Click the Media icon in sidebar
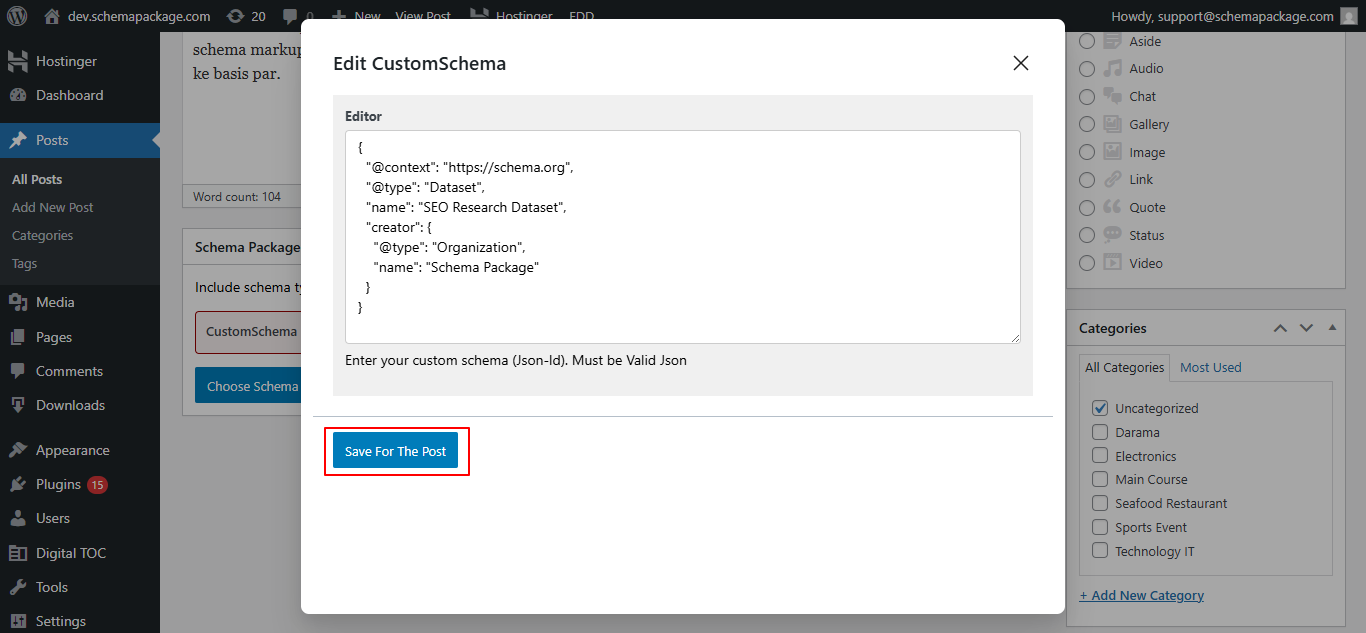Viewport: 1366px width, 633px height. click(x=18, y=302)
